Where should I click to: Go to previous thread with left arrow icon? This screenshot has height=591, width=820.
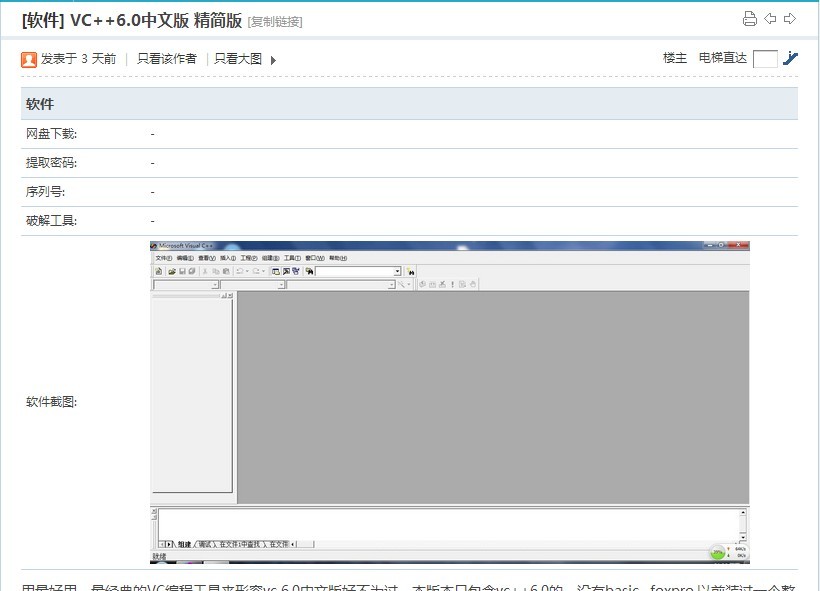point(770,19)
